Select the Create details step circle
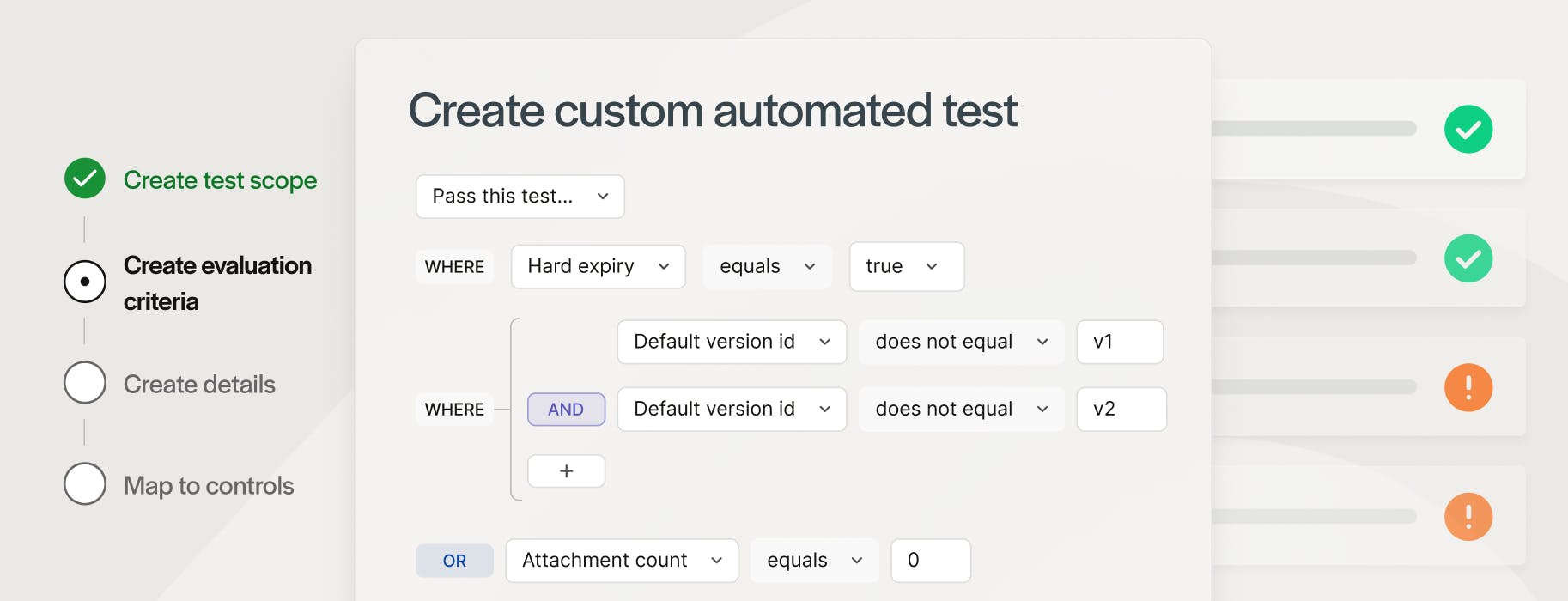Screen dimensions: 1568x601 (x=85, y=383)
